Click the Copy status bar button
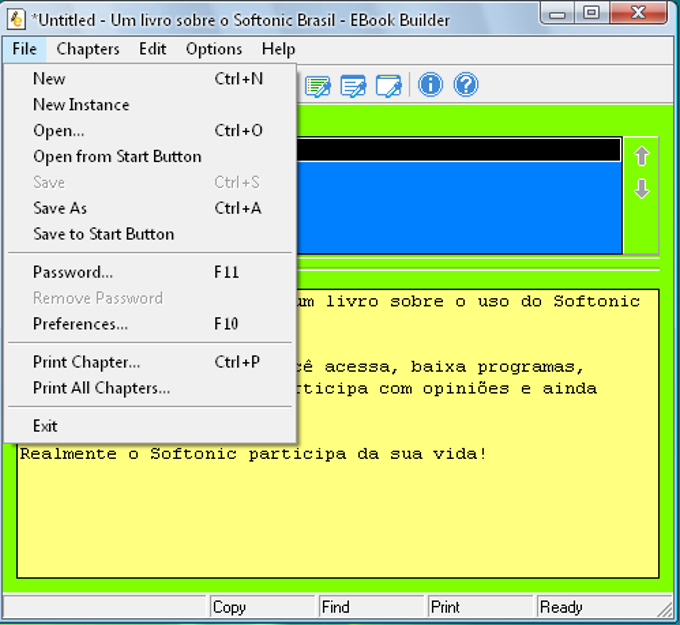Viewport: 680px width, 625px height. click(262, 606)
